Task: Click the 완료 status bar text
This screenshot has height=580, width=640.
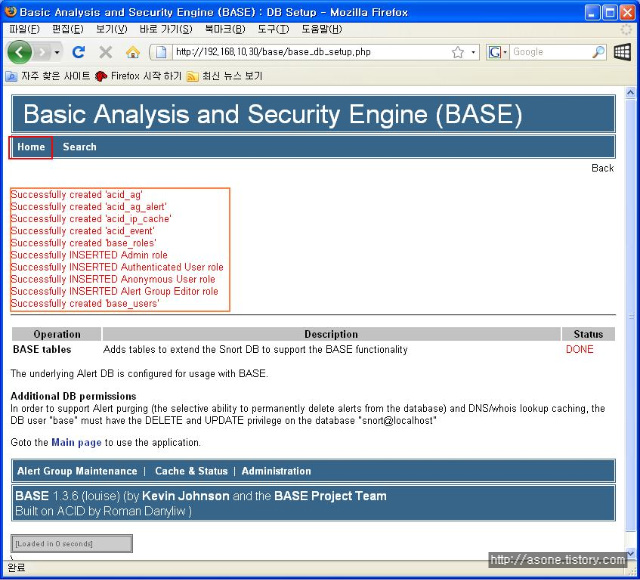Action: 16,568
